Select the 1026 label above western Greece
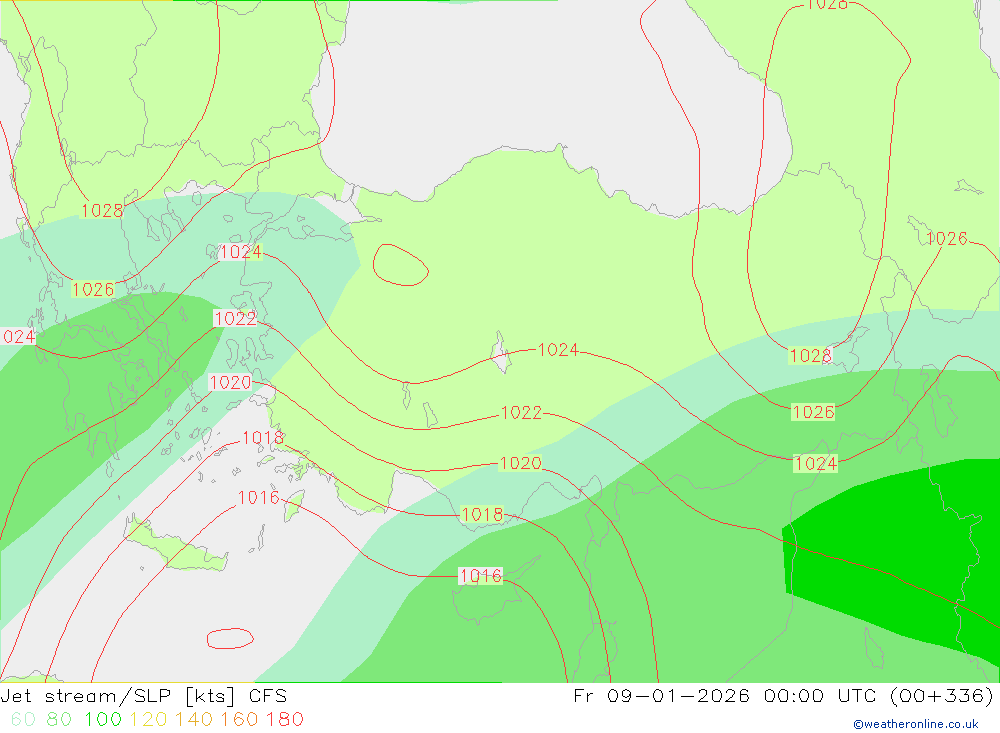Viewport: 1000px width, 733px height. 93,289
